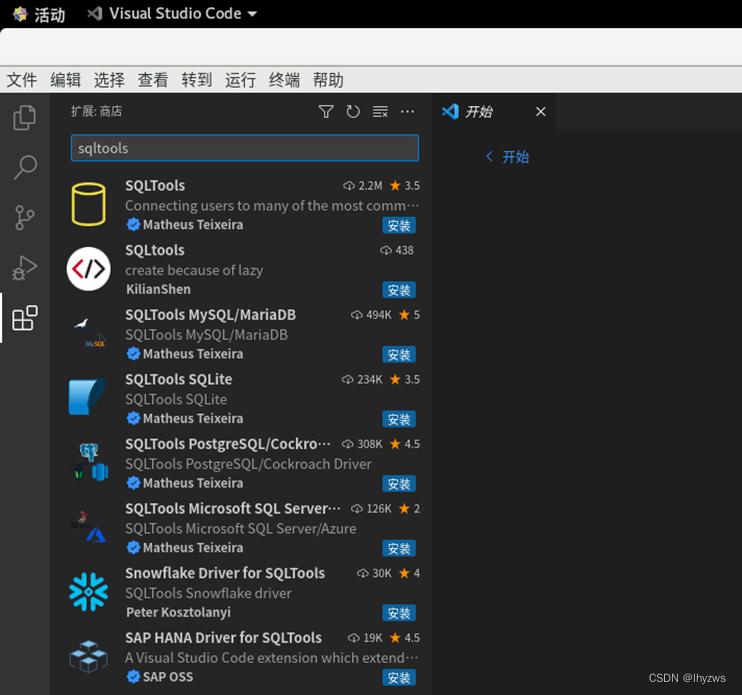Install SAP HANA Driver for SQLTools
The height and width of the screenshot is (695, 742).
coord(399,677)
